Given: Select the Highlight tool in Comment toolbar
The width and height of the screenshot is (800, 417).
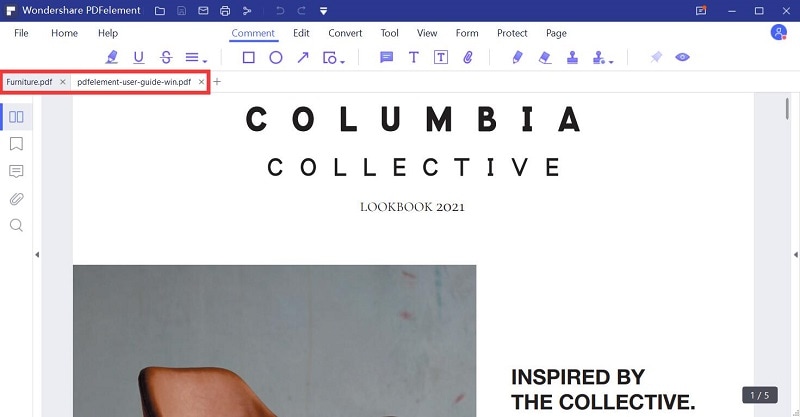Looking at the screenshot, I should pyautogui.click(x=111, y=57).
